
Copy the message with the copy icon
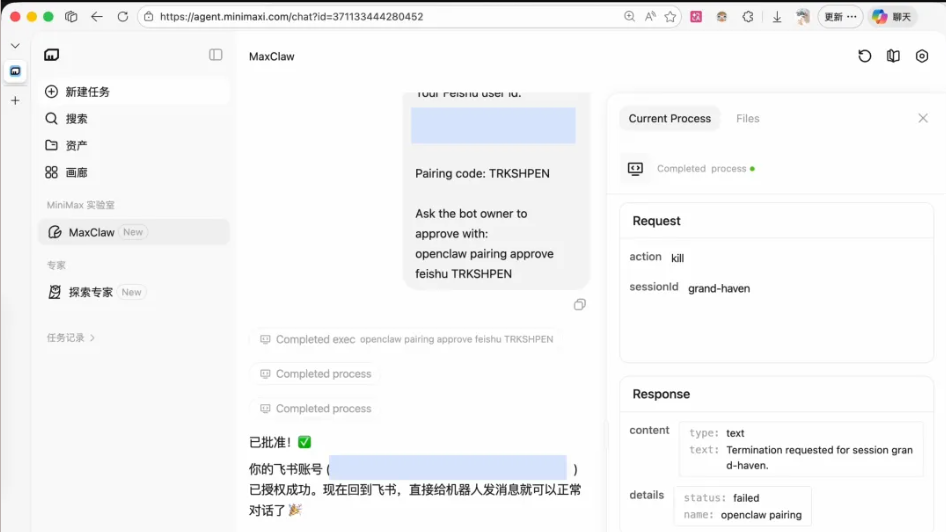[580, 305]
